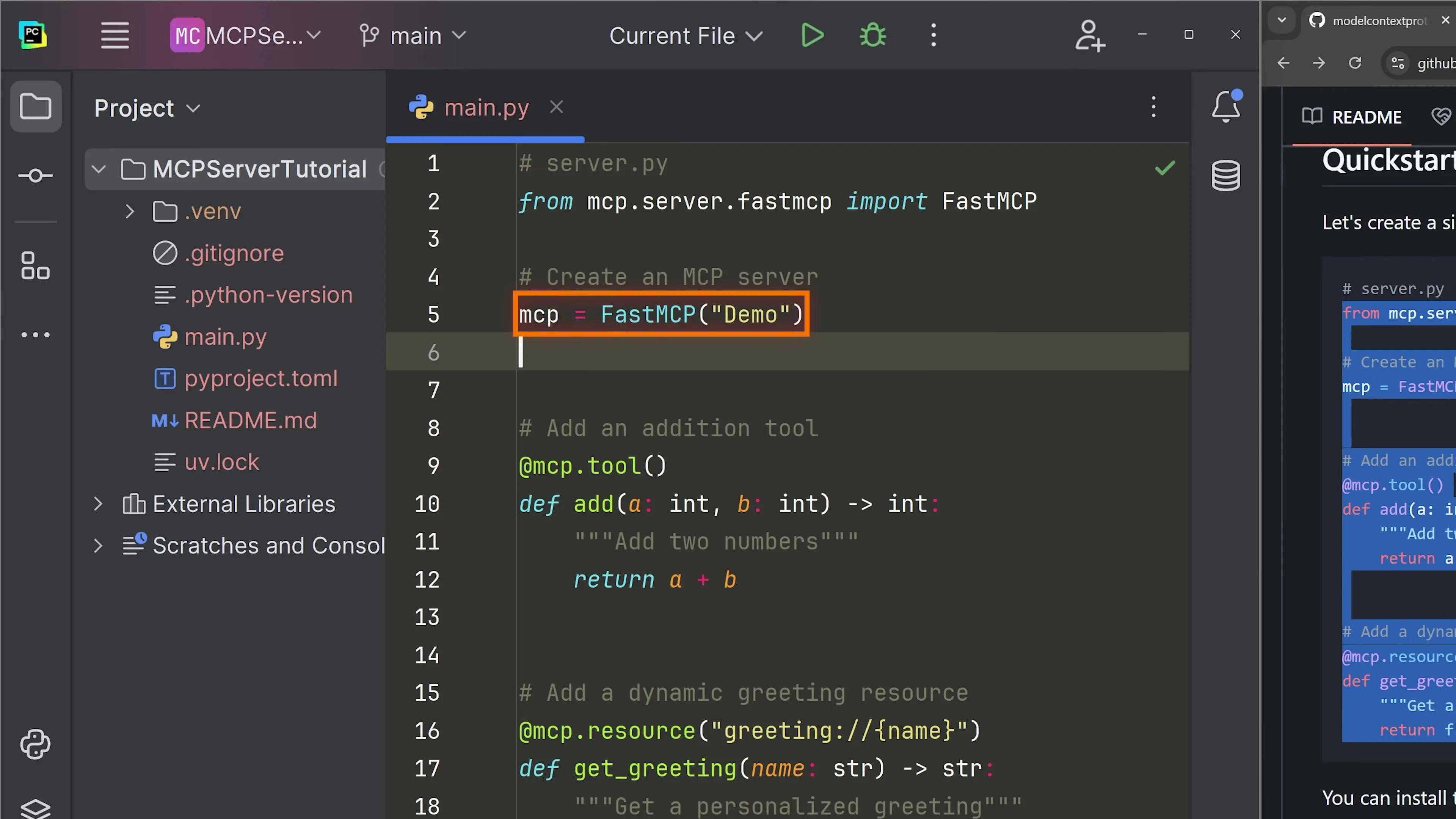Image resolution: width=1456 pixels, height=819 pixels.
Task: Reload the browser page
Action: pos(1355,63)
